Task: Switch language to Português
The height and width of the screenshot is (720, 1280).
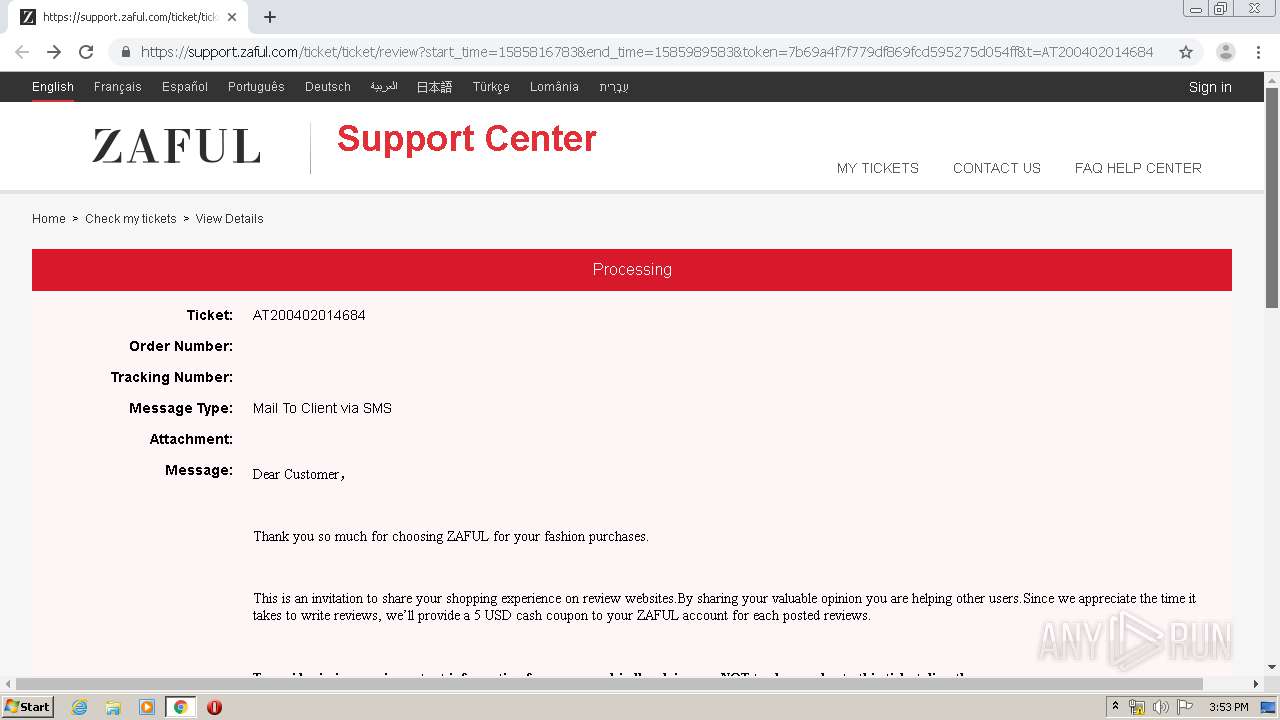Action: [256, 87]
